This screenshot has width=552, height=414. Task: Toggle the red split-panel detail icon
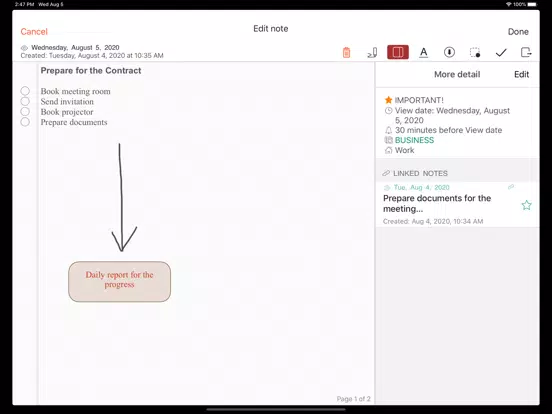click(x=398, y=52)
